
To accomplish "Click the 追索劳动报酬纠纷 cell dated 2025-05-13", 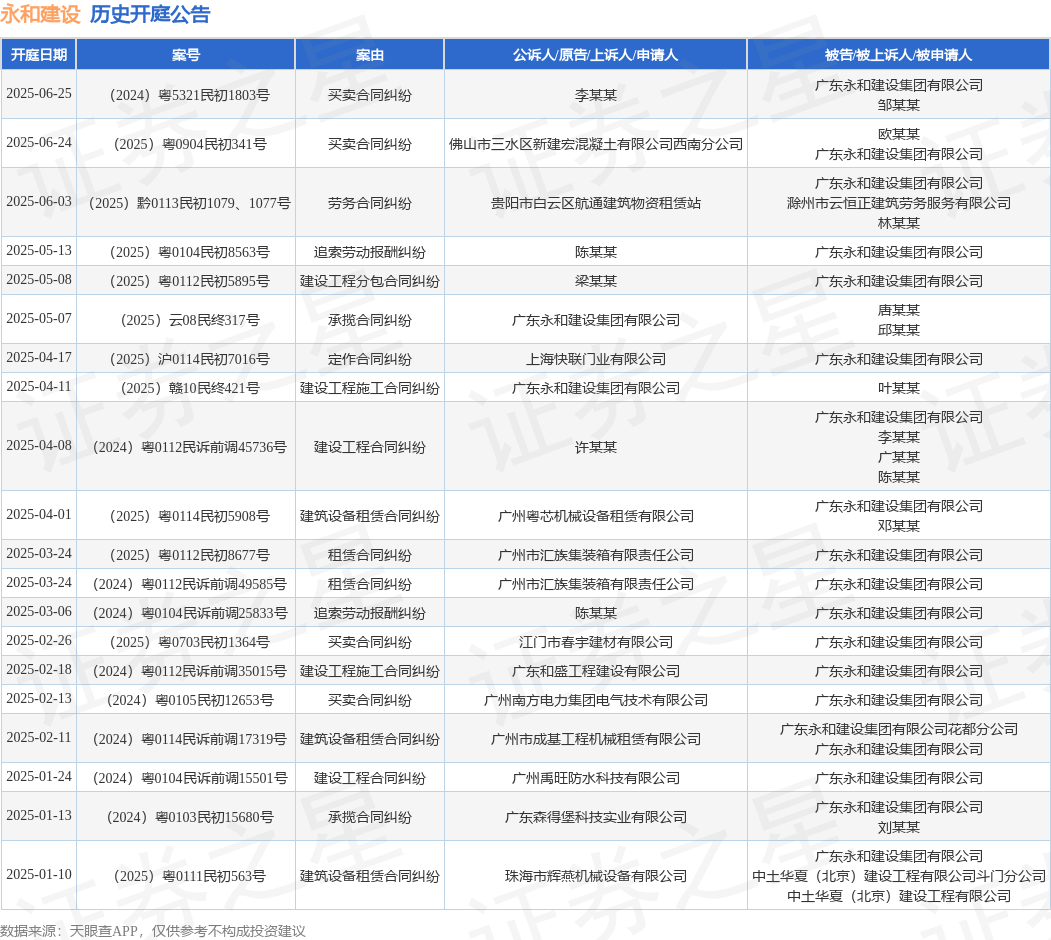I will (369, 252).
